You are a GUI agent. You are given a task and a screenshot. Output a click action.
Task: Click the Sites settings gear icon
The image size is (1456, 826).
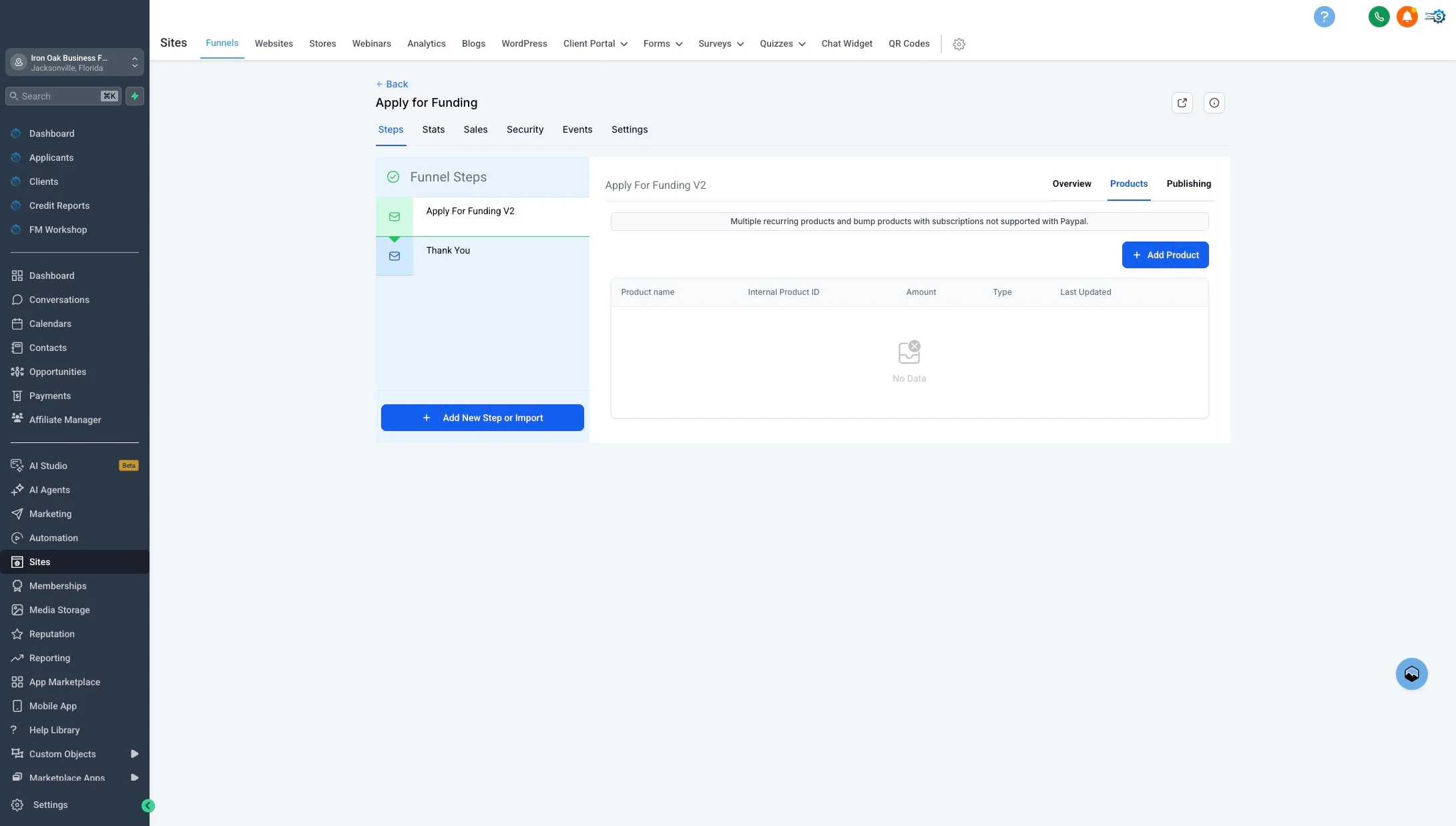click(x=959, y=44)
